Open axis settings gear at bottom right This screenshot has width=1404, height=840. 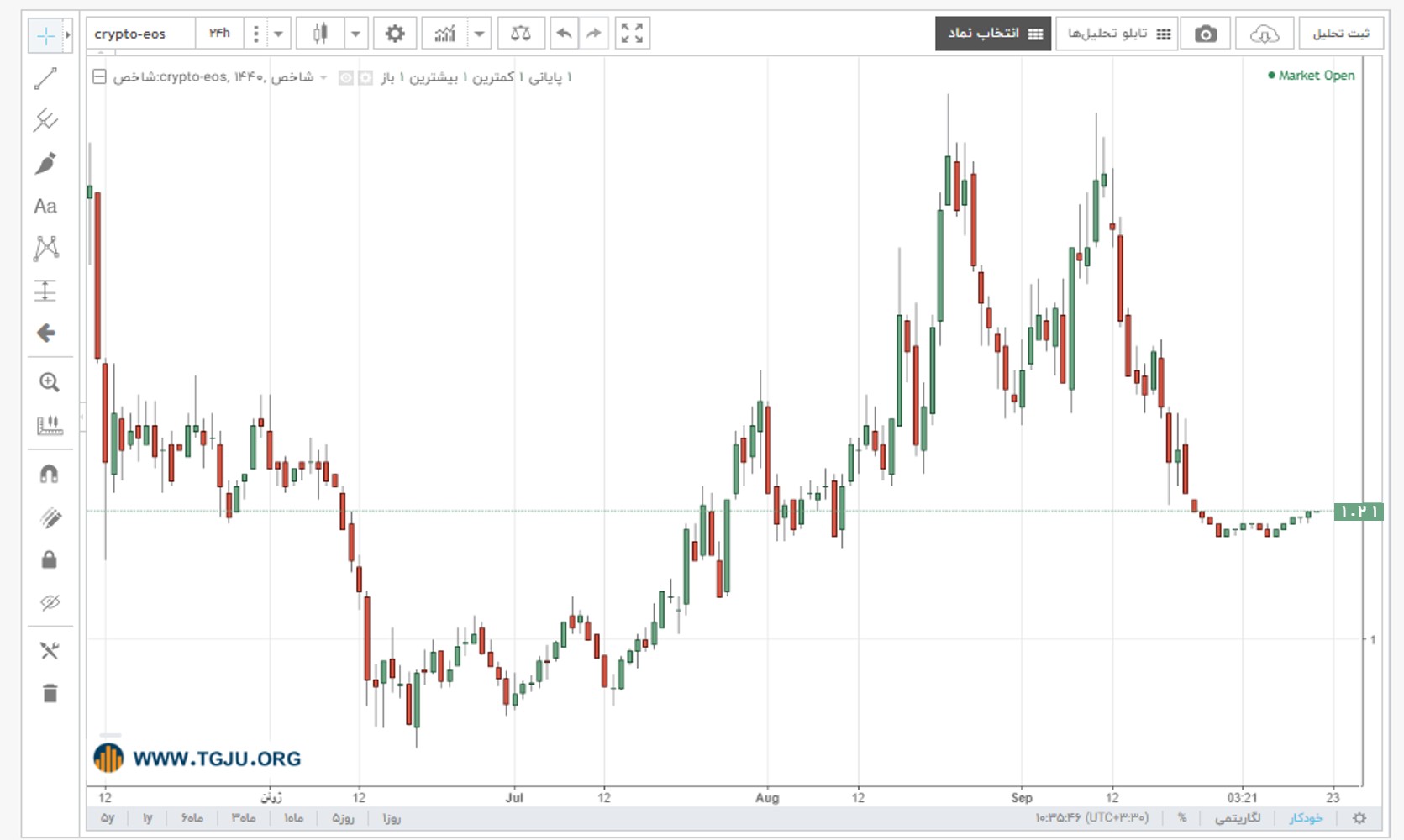pos(1359,818)
